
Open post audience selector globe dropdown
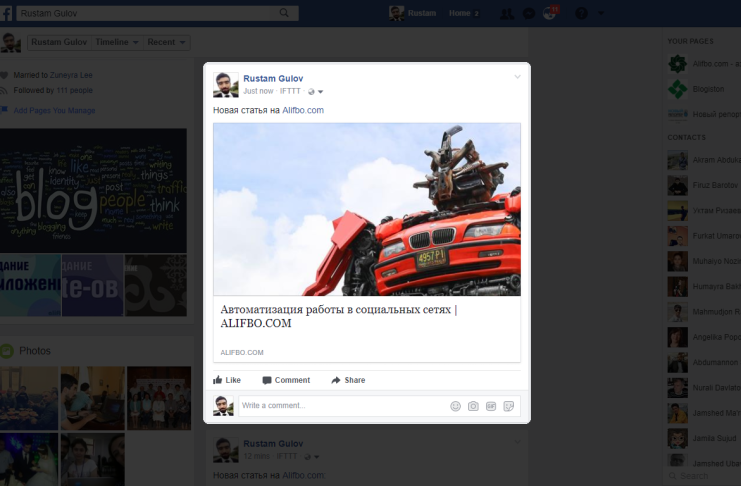315,92
